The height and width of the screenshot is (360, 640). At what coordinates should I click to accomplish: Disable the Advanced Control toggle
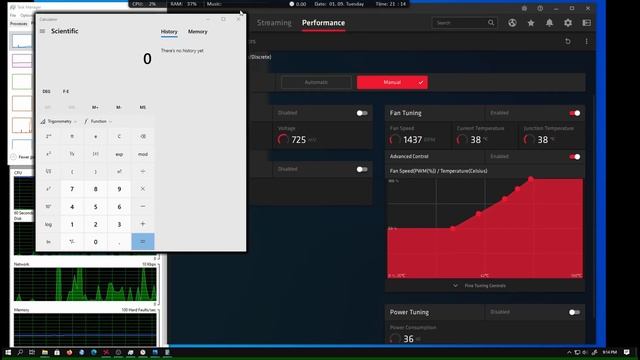(575, 157)
